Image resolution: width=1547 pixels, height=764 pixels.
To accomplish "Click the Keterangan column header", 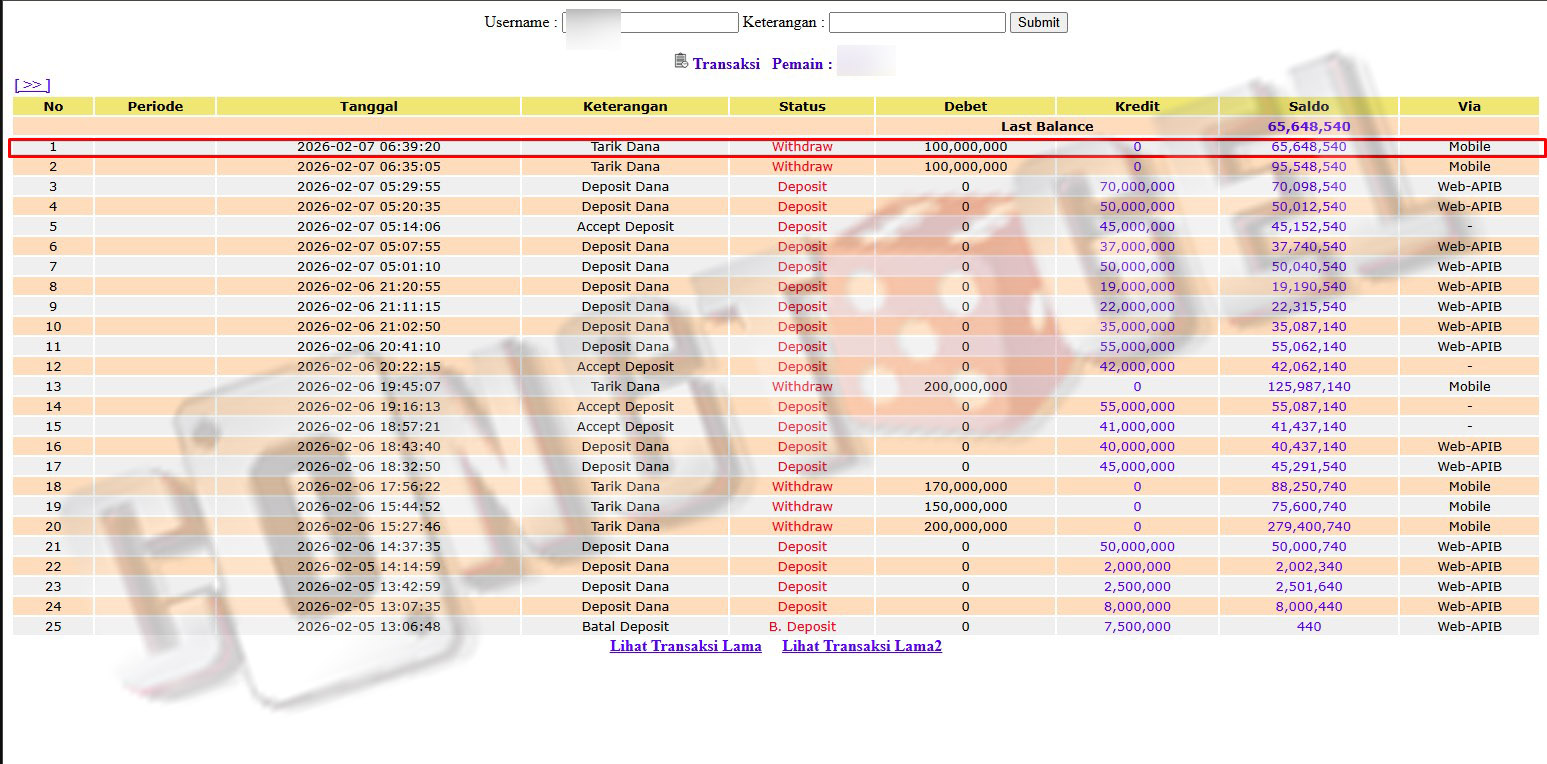I will (x=625, y=106).
